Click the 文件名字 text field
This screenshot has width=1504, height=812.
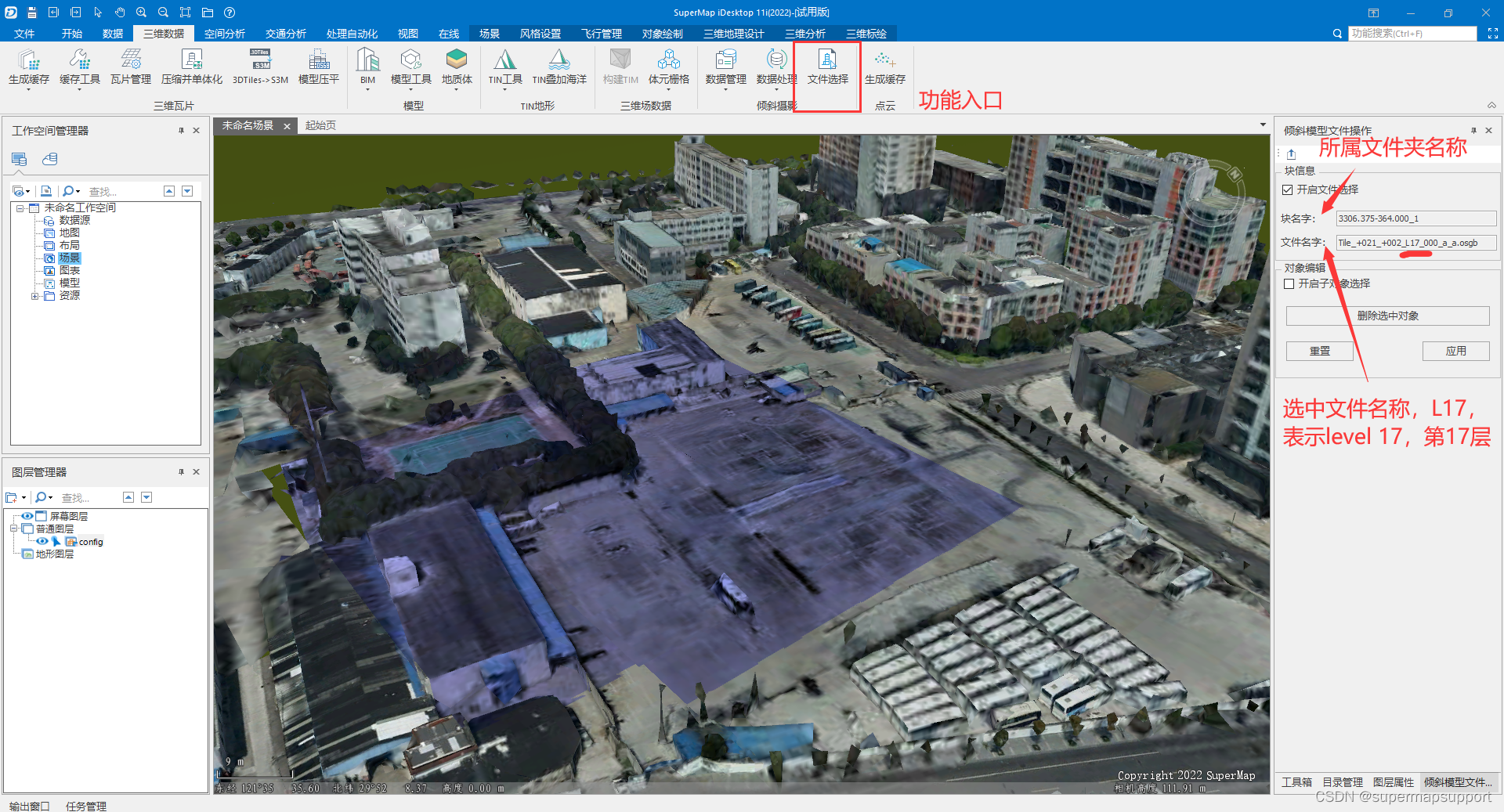[1415, 243]
